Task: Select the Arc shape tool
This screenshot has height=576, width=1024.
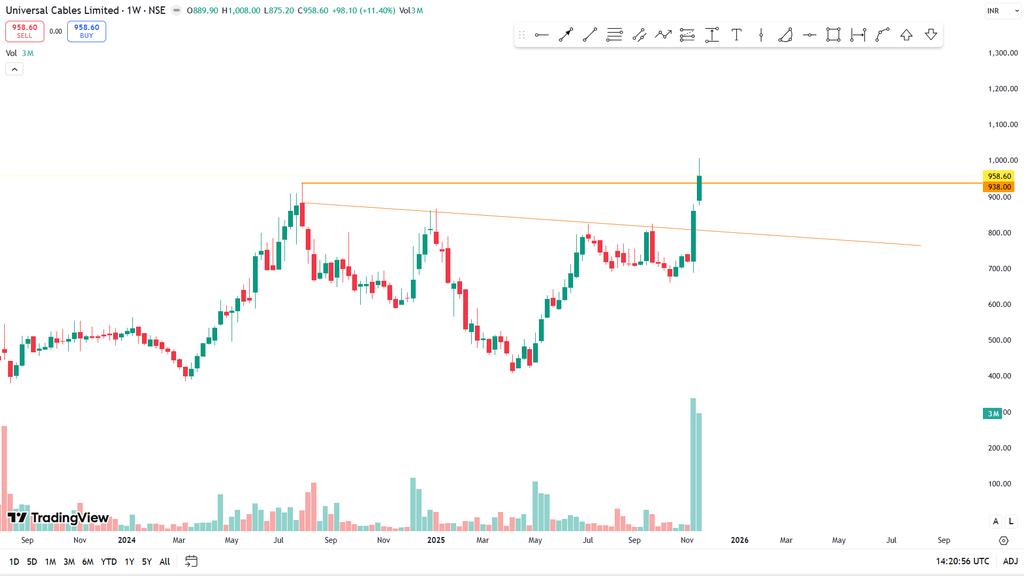Action: coord(785,35)
